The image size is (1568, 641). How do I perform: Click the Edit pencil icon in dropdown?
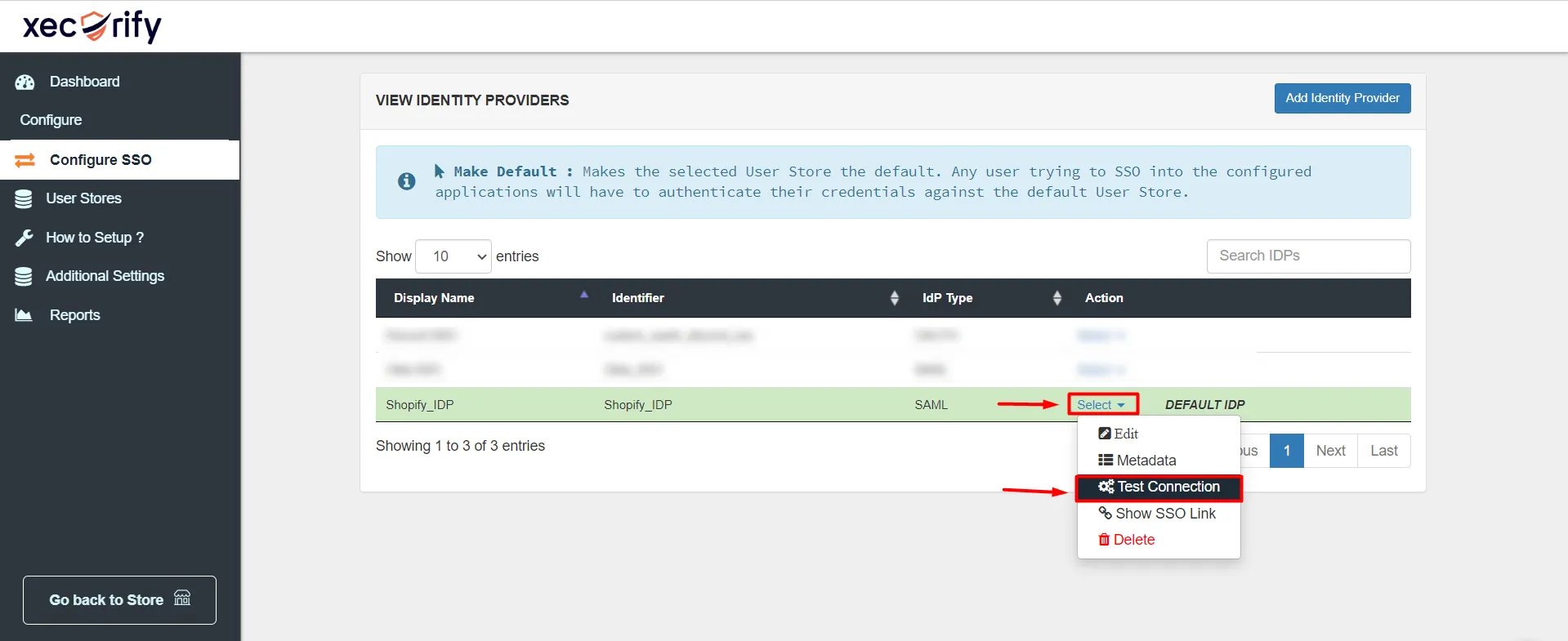(1105, 434)
